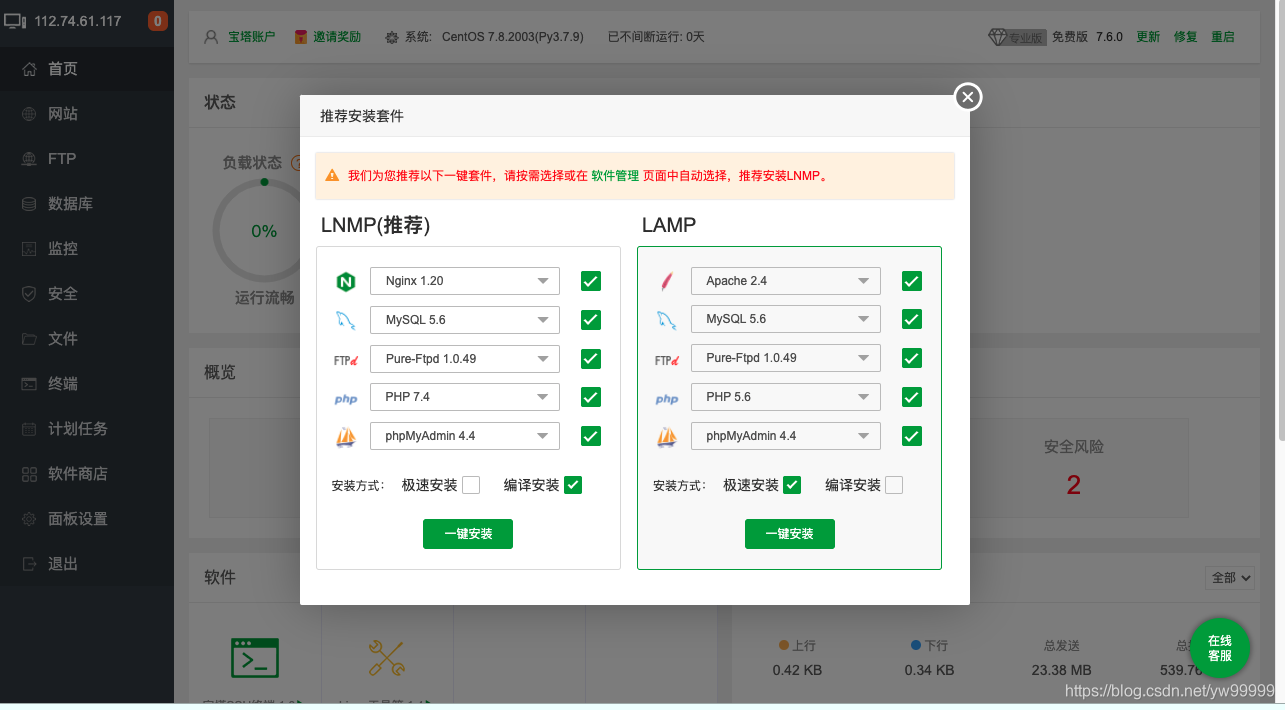Uncheck the LNMP MySQL 5.6 checkbox
1285x710 pixels.
click(591, 320)
